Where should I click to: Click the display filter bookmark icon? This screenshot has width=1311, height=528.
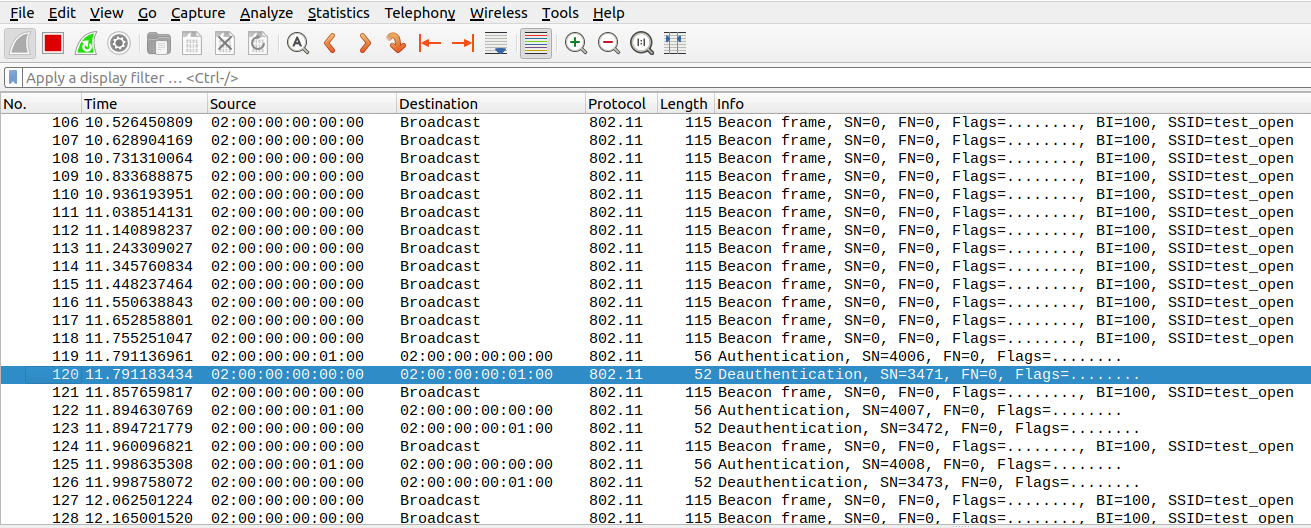(13, 77)
